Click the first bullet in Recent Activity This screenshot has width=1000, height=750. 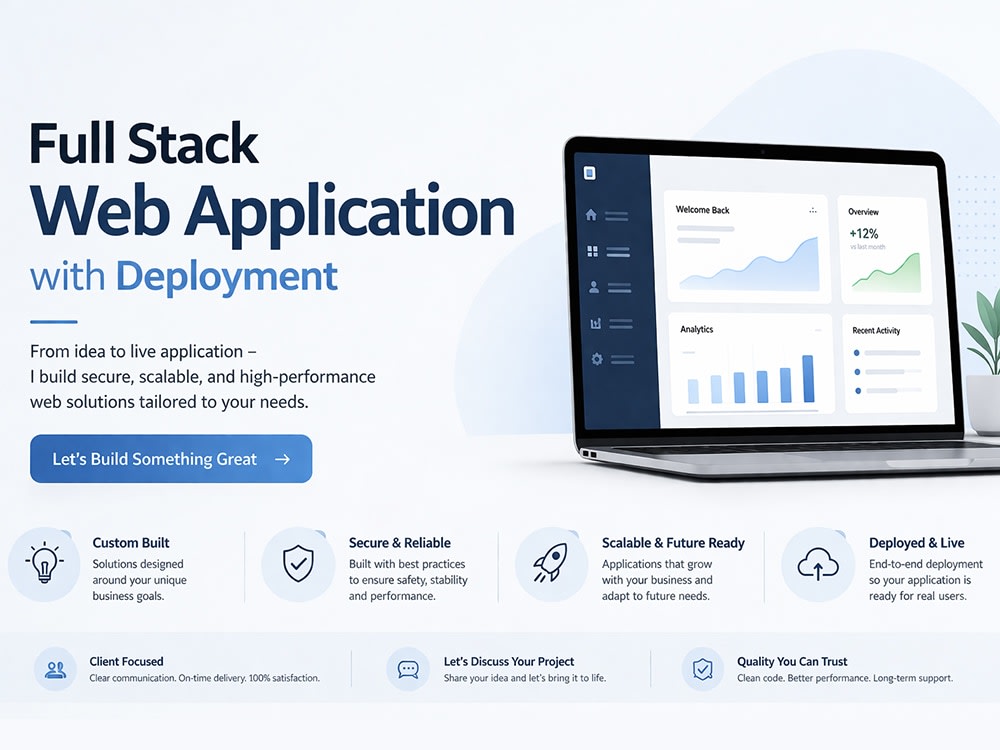click(857, 353)
